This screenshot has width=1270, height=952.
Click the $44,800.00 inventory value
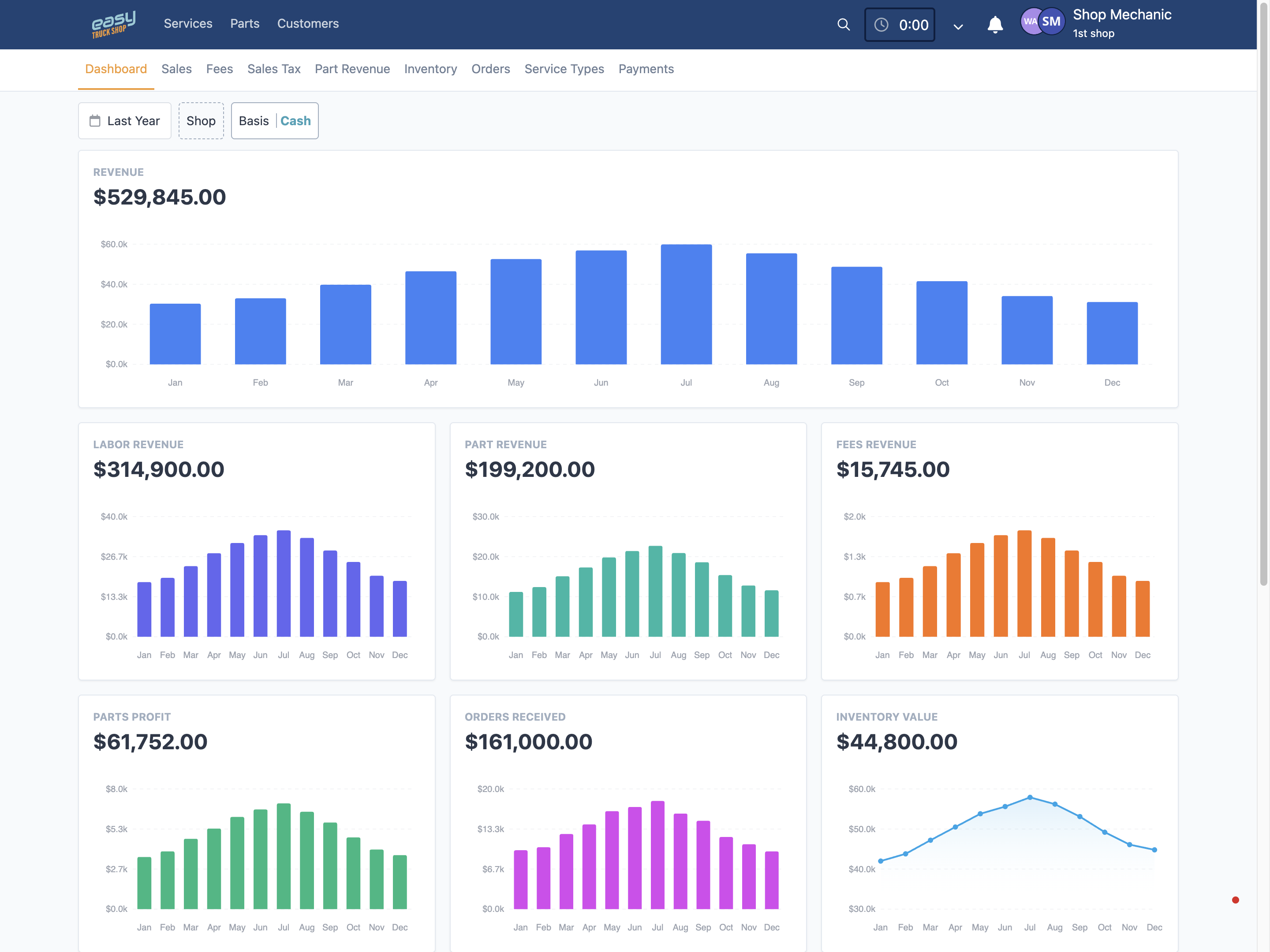pos(897,741)
